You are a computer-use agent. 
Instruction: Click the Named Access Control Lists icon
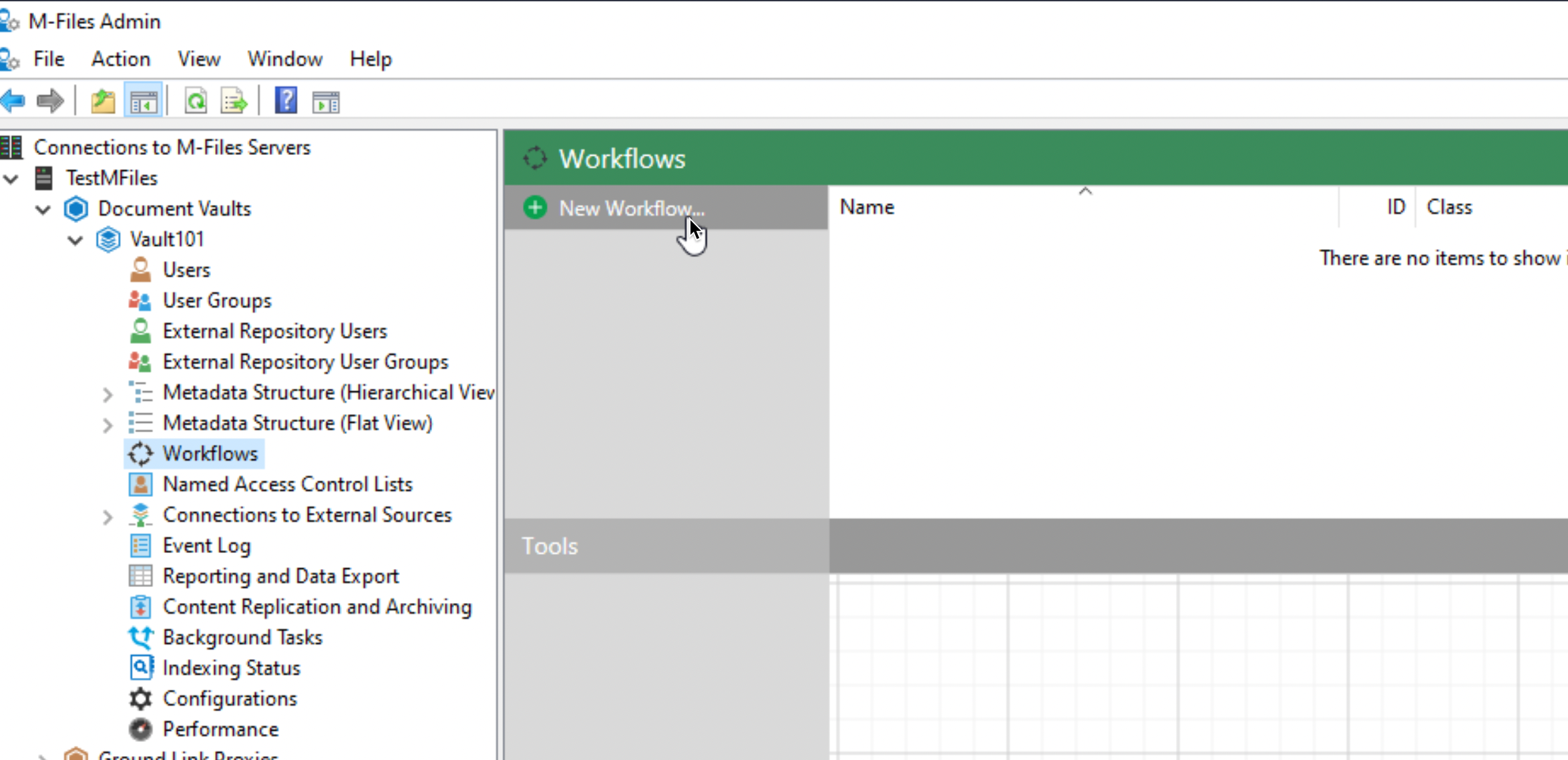[x=140, y=484]
